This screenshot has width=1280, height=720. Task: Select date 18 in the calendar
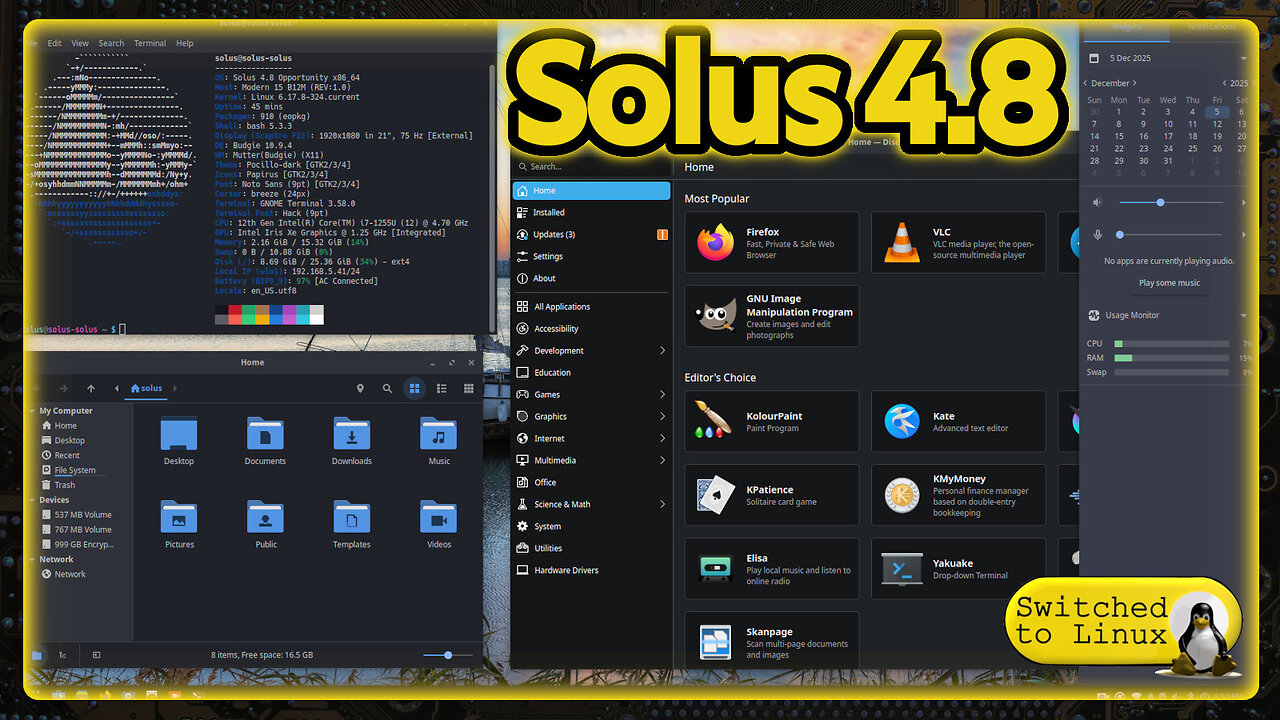point(1192,136)
